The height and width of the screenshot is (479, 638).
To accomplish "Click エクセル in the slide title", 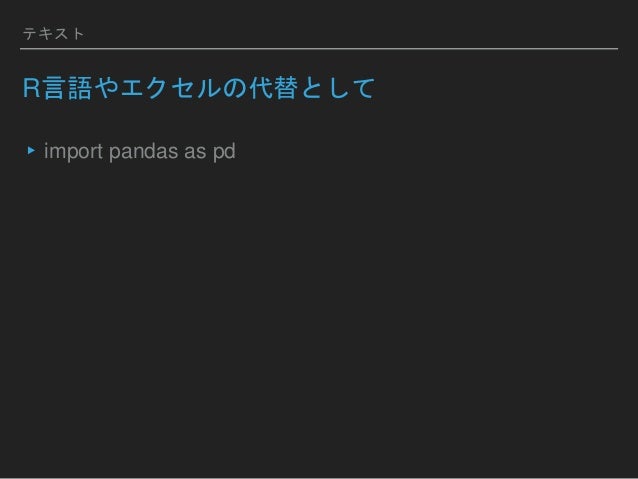I will point(171,88).
